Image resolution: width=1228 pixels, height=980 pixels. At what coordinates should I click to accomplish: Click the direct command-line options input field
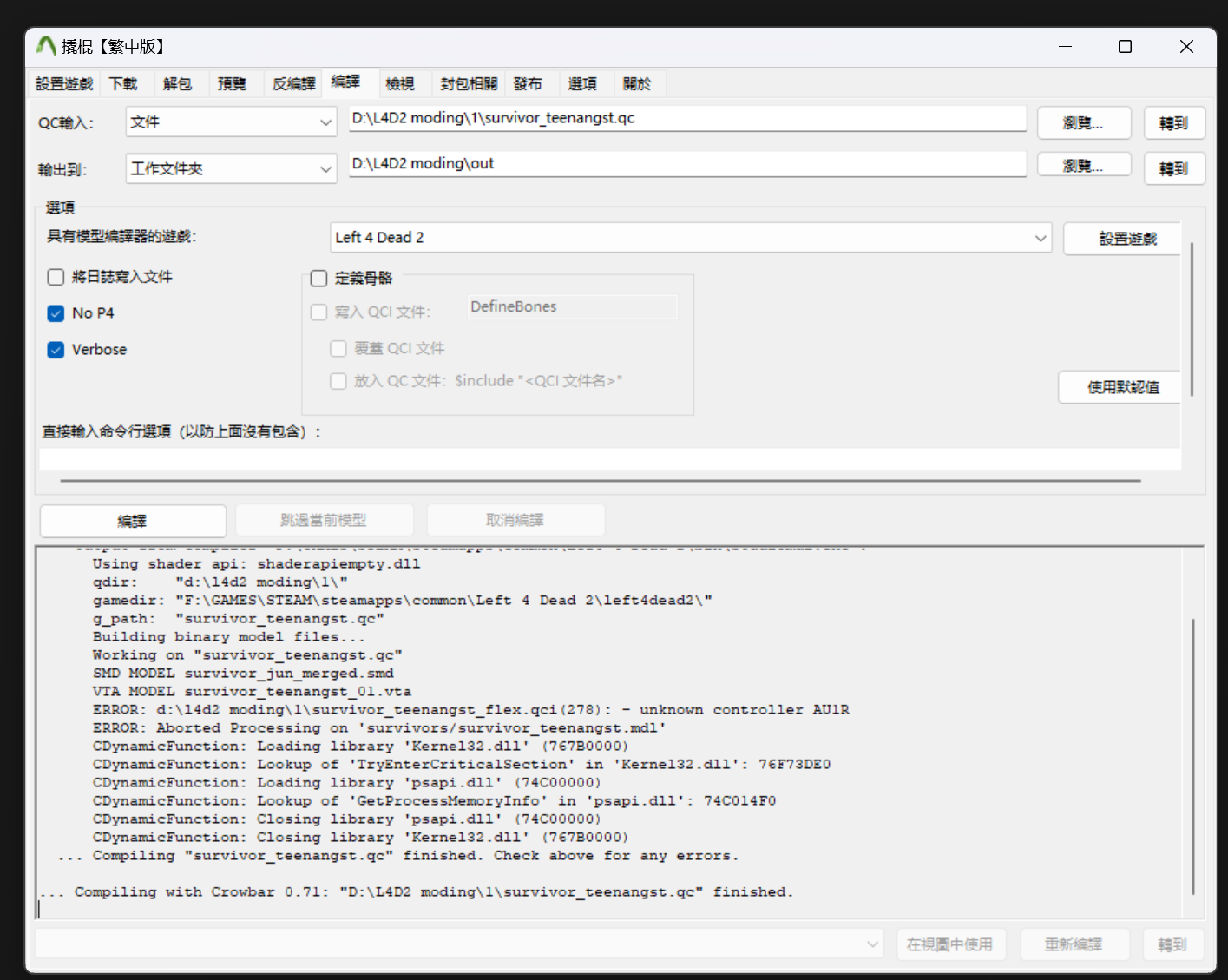point(610,459)
